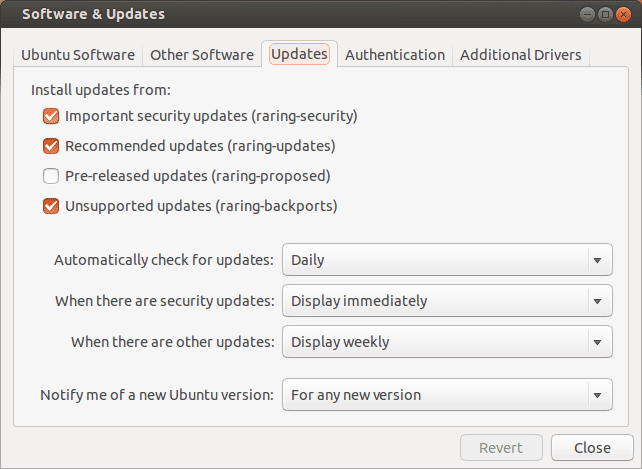This screenshot has height=469, width=642.
Task: Disable Unsupported updates (raring-backports)
Action: point(51,207)
